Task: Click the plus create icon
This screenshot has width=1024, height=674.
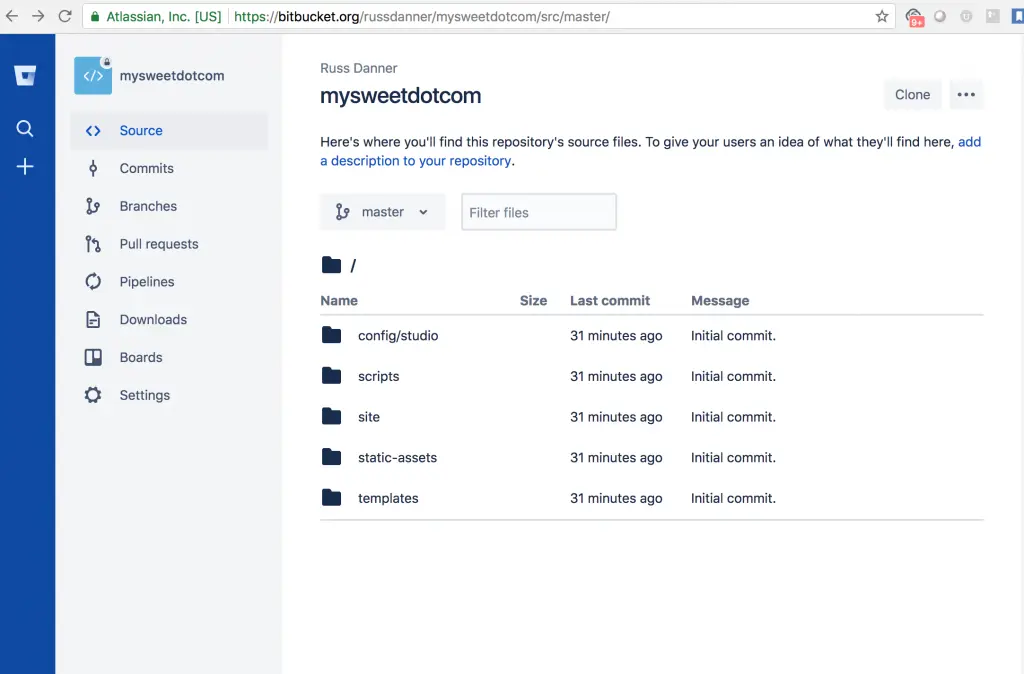Action: (x=25, y=167)
